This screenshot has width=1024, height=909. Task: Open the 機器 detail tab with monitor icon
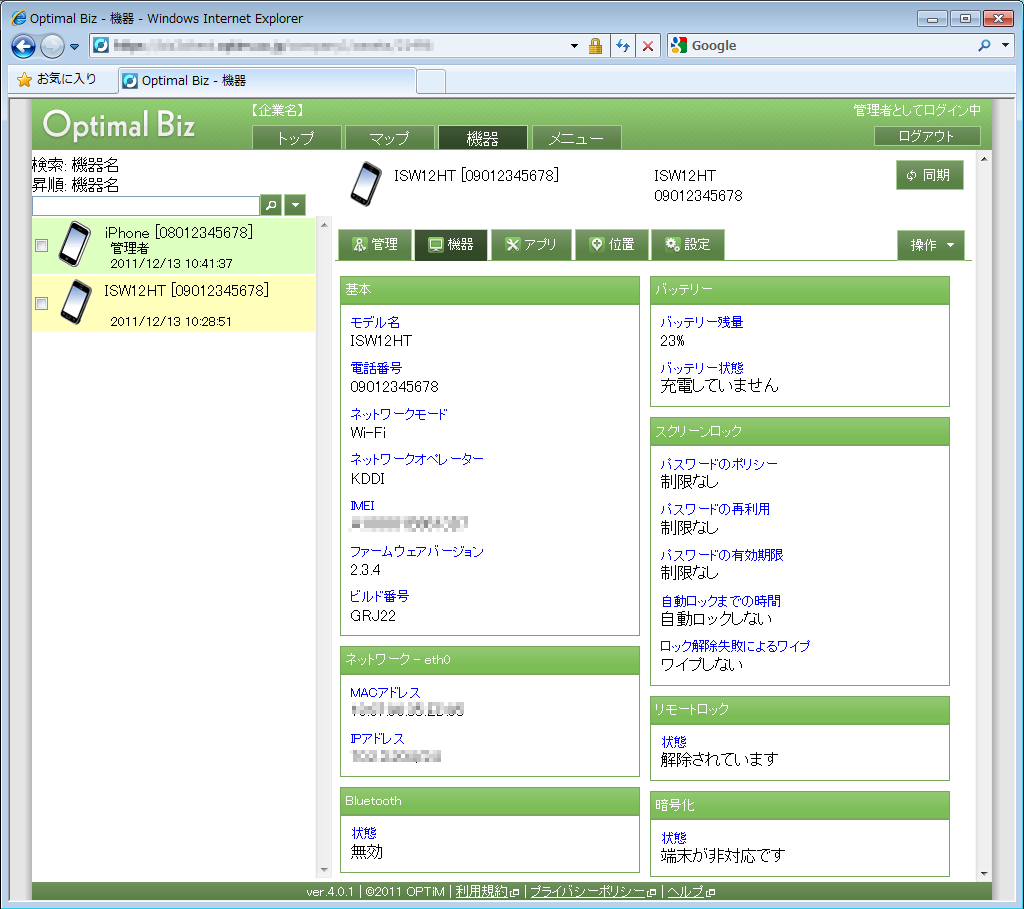coord(451,245)
